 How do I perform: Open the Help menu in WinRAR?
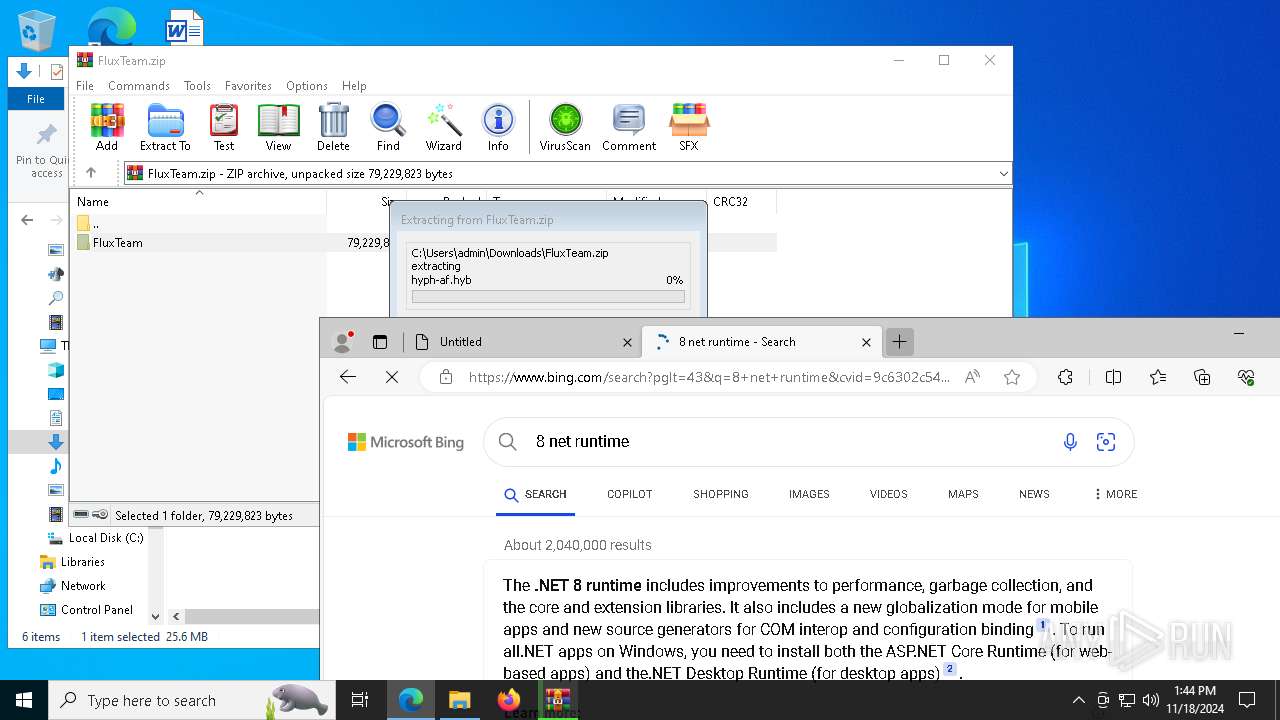click(354, 86)
